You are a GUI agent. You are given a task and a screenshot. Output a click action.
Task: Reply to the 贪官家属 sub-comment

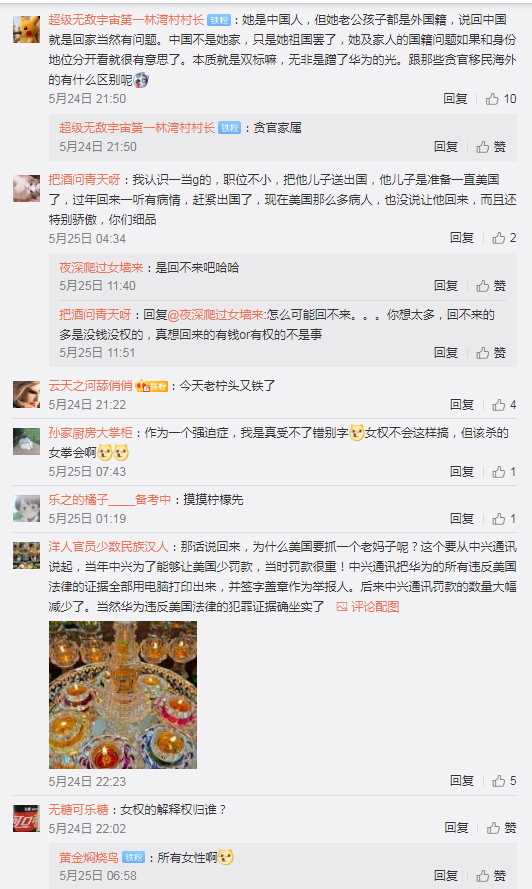[446, 147]
